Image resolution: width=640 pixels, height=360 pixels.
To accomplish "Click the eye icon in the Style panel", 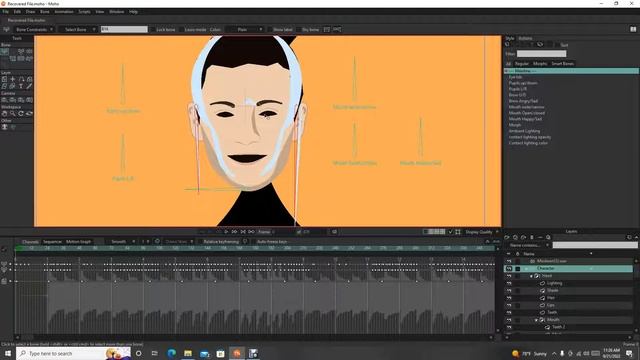I will [540, 44].
